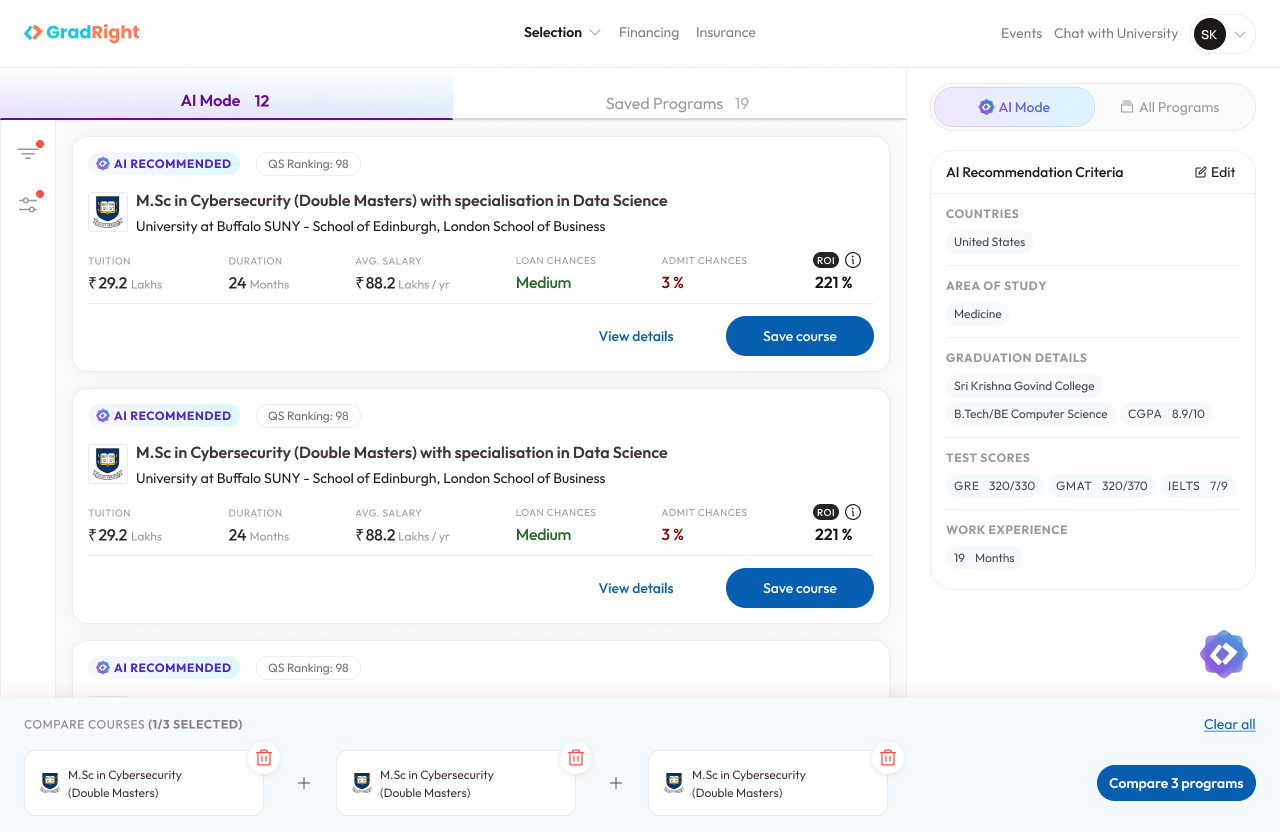Viewport: 1280px width, 832px height.
Task: Click the AI Recommendation Criteria heading
Action: click(x=1035, y=172)
